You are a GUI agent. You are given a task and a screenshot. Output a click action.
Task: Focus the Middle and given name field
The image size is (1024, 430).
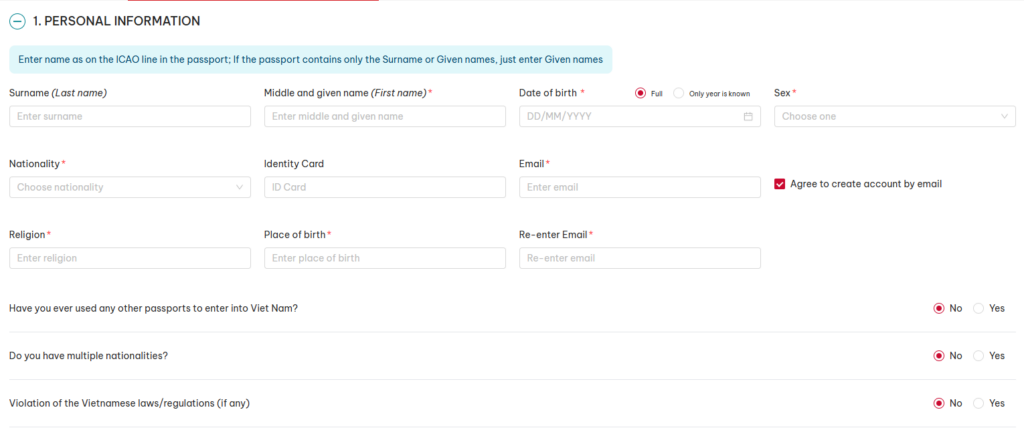pos(385,116)
